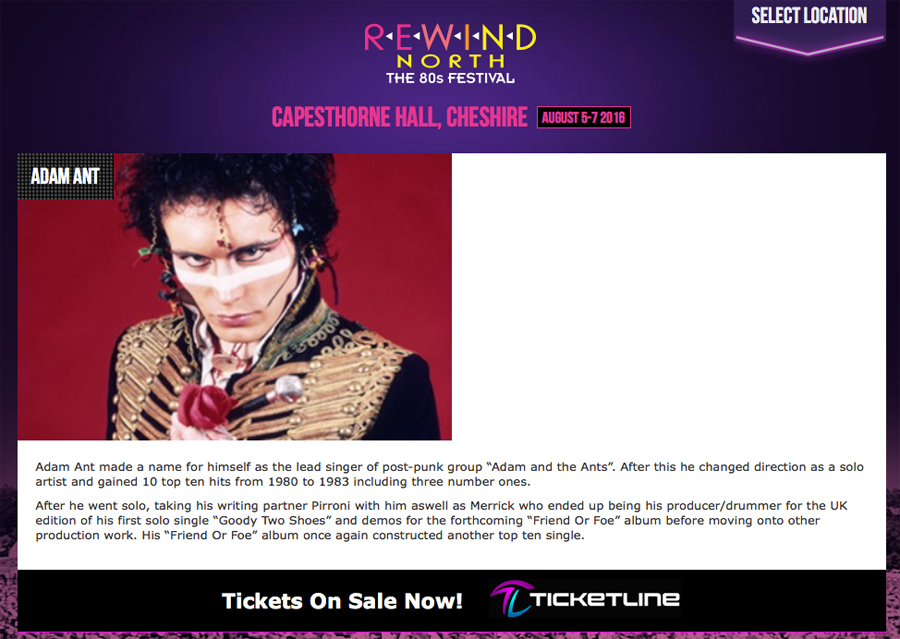This screenshot has height=639, width=900.
Task: Click the TICKETLINE wordmark text
Action: click(605, 599)
